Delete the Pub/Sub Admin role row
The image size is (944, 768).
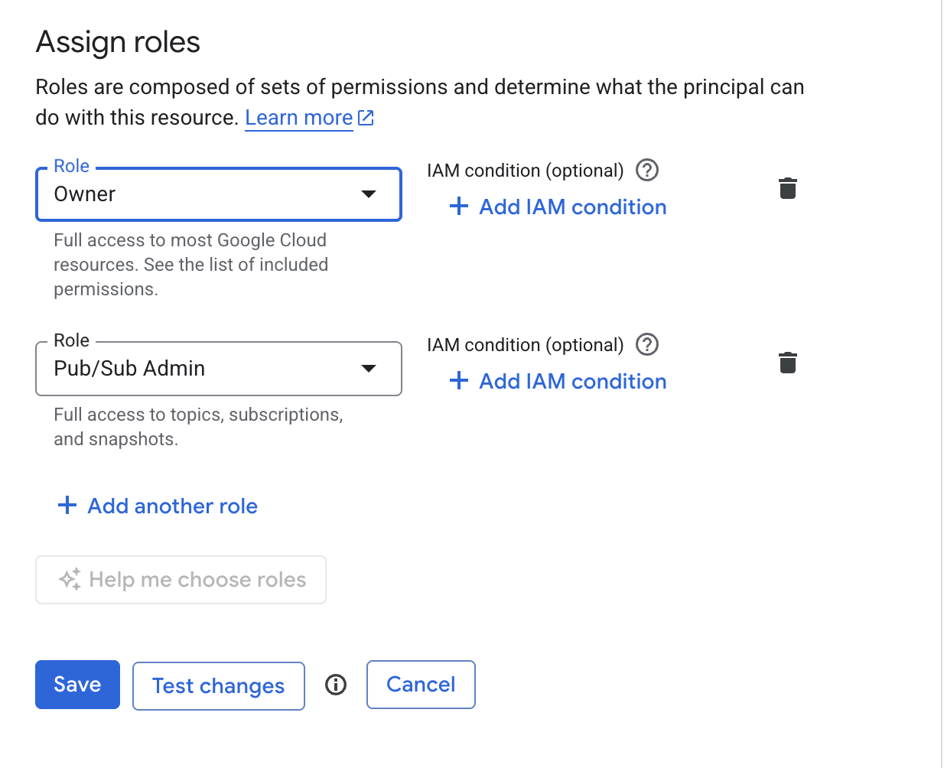click(787, 362)
